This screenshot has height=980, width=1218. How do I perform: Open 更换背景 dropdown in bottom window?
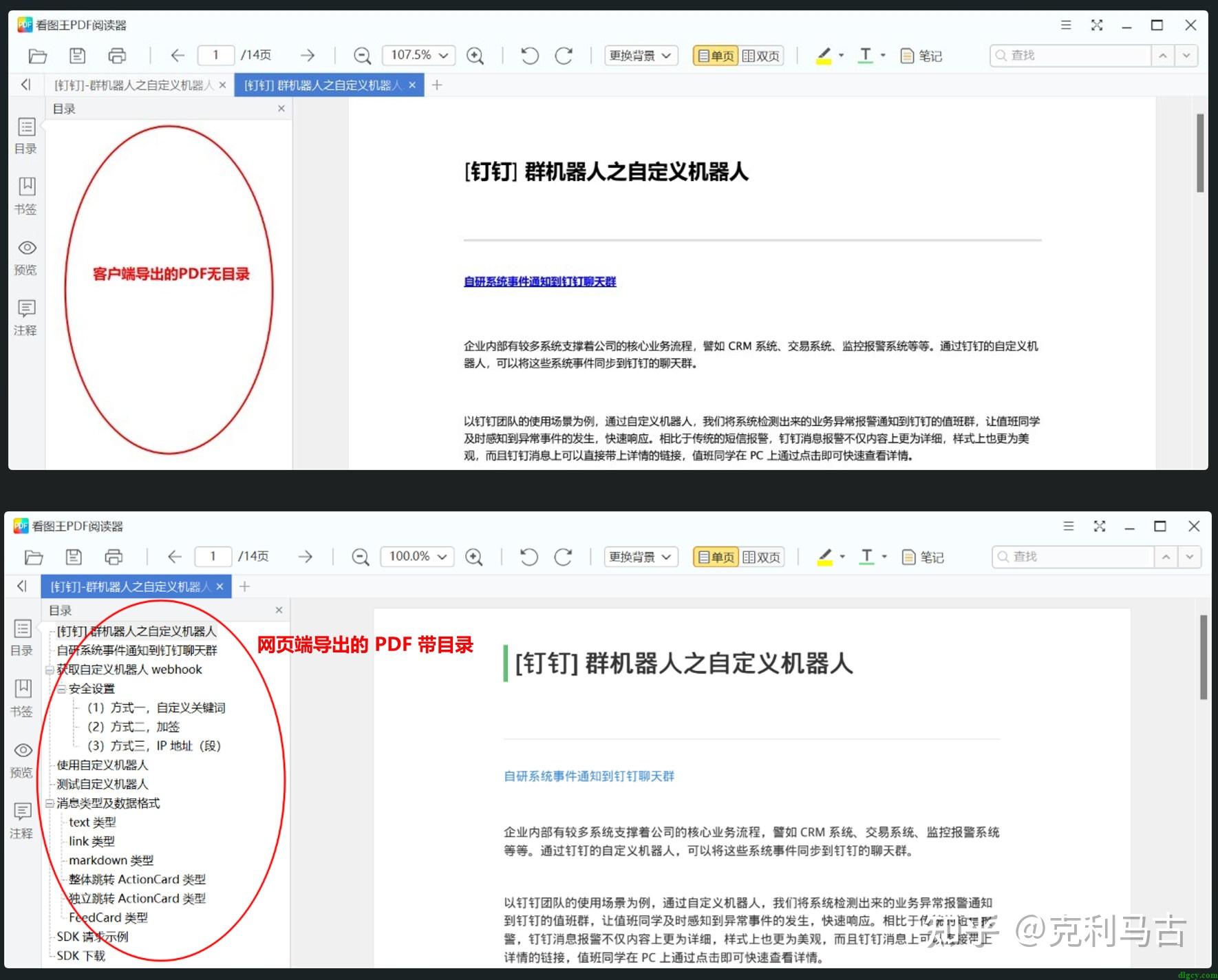click(x=641, y=557)
